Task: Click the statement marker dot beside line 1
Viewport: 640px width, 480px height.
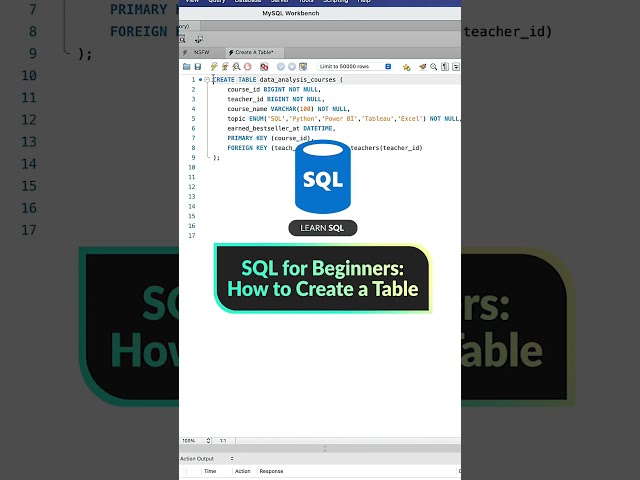Action: pyautogui.click(x=200, y=80)
